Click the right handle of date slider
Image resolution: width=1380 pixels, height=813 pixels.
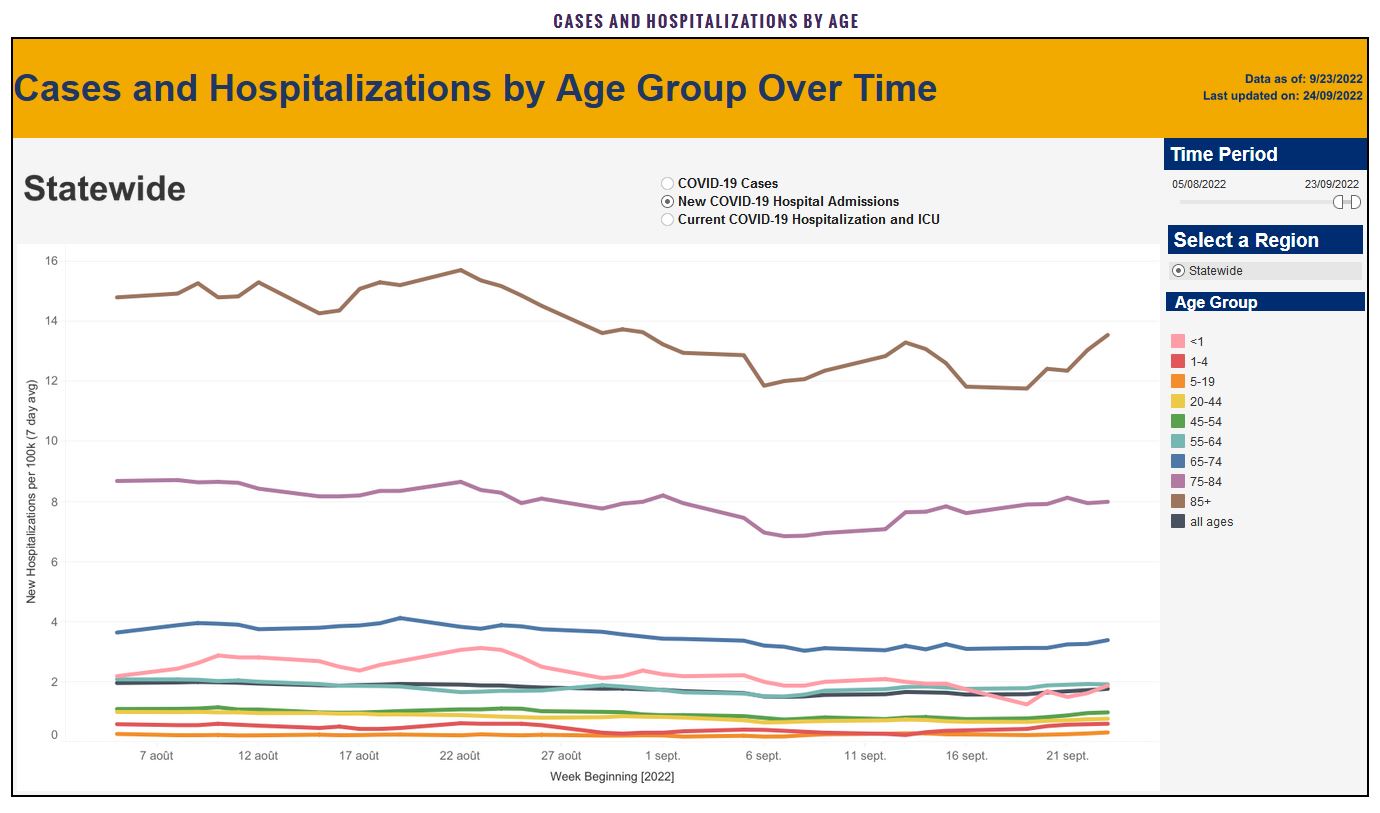click(x=1354, y=202)
